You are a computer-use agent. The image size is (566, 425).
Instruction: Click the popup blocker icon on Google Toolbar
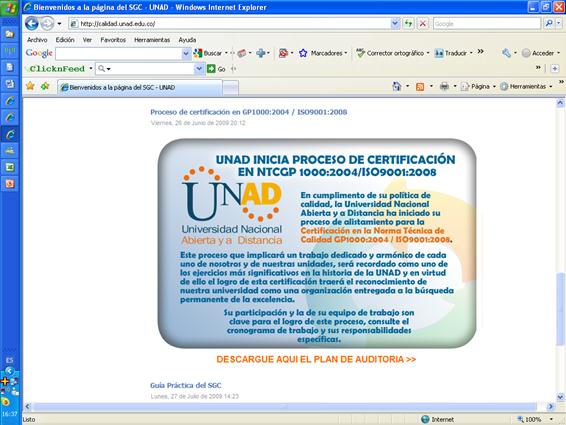283,53
